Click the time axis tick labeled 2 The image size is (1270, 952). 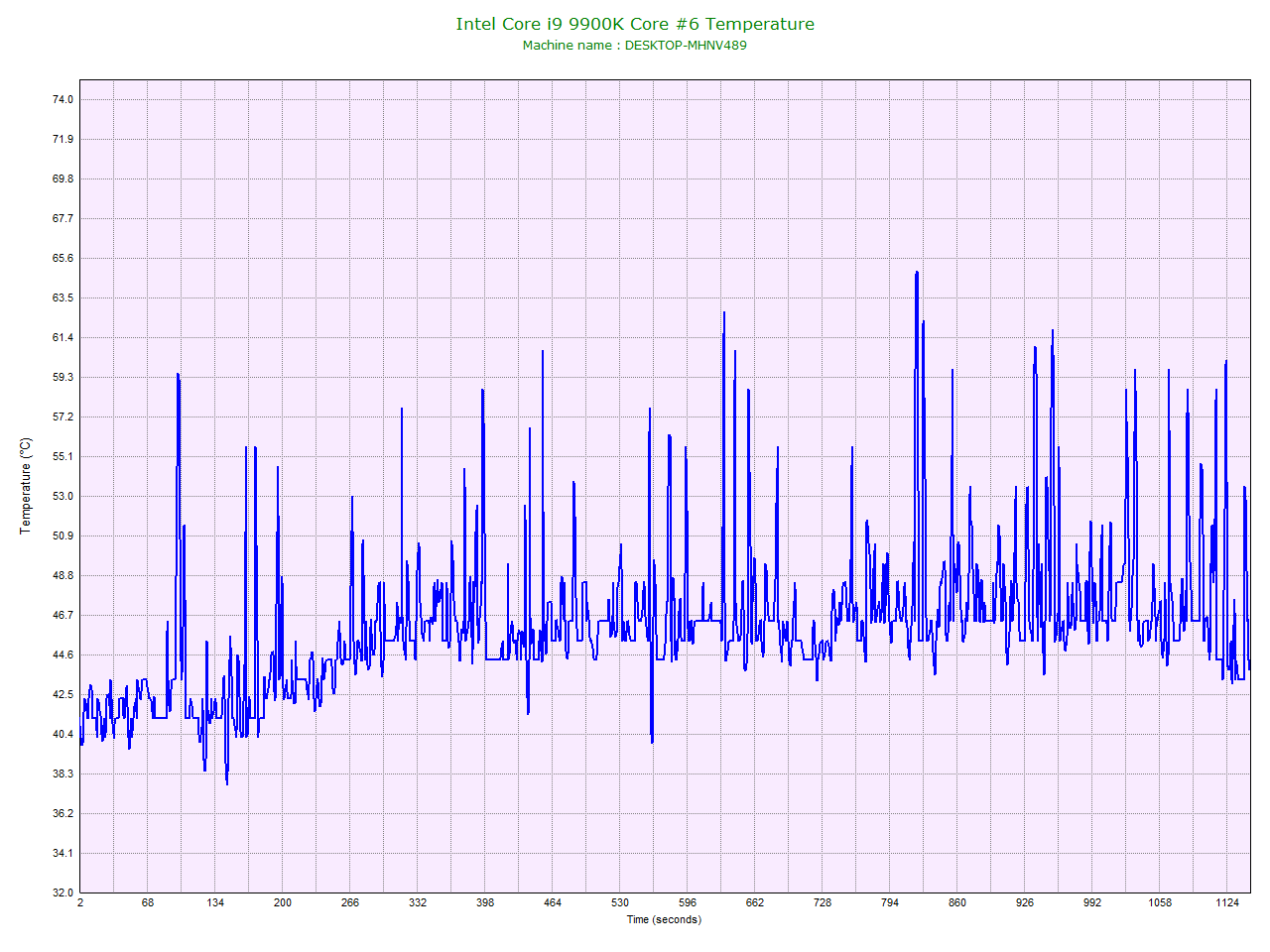click(x=80, y=902)
